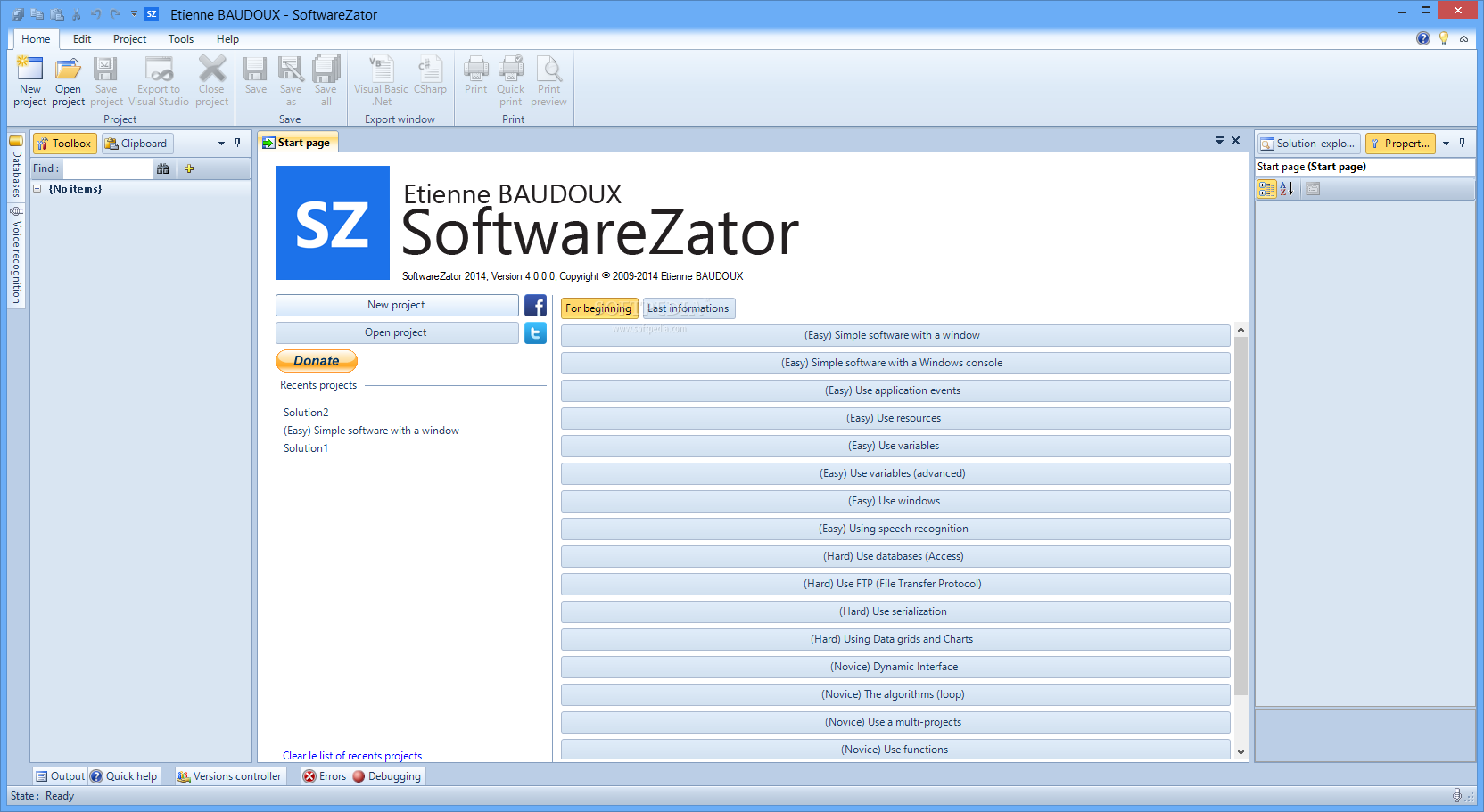Click the Visual Basic .Net export icon
Viewport: 1484px width, 812px height.
pos(381,80)
